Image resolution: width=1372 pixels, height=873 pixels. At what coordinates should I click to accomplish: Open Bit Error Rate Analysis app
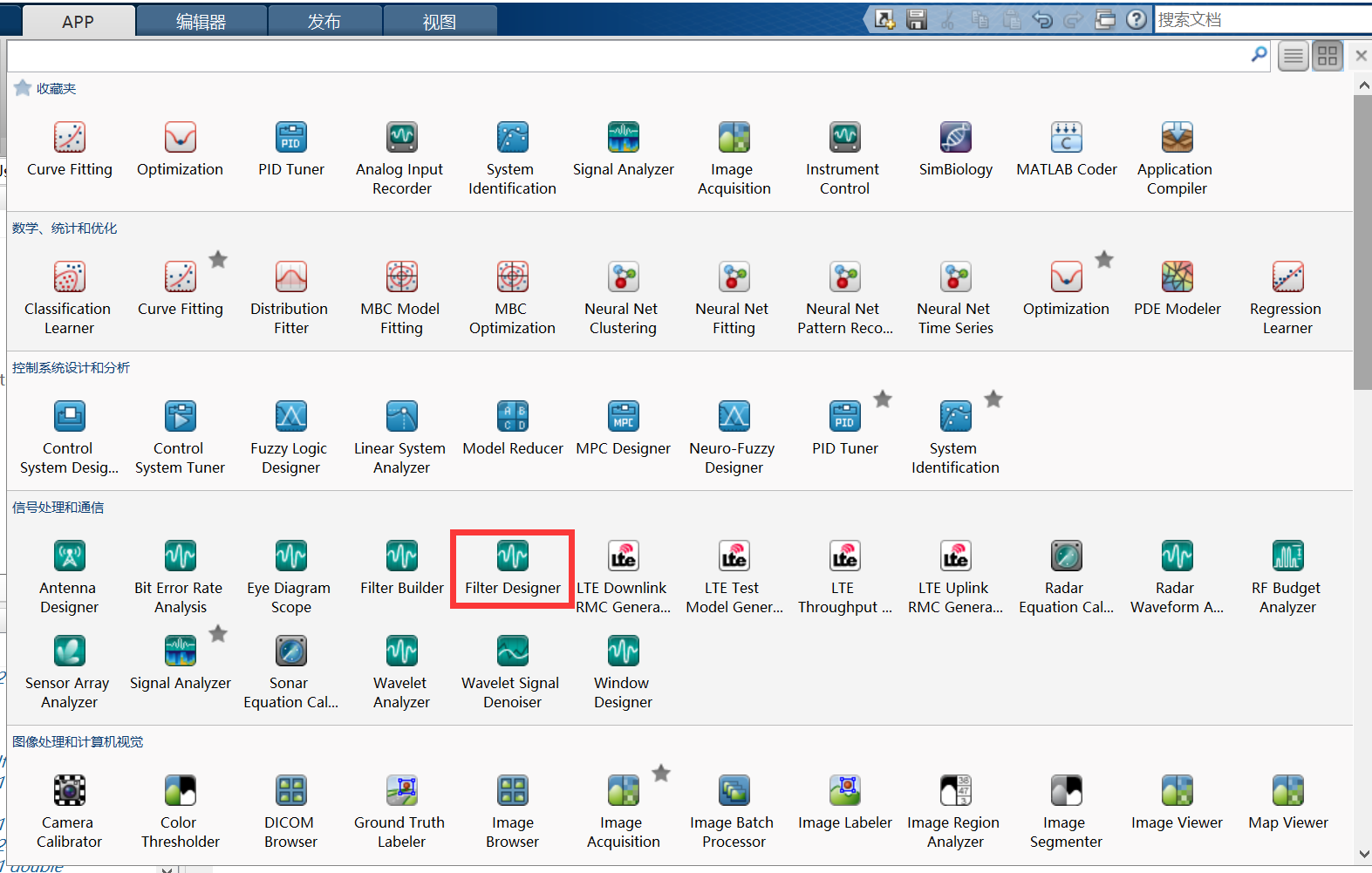[180, 577]
